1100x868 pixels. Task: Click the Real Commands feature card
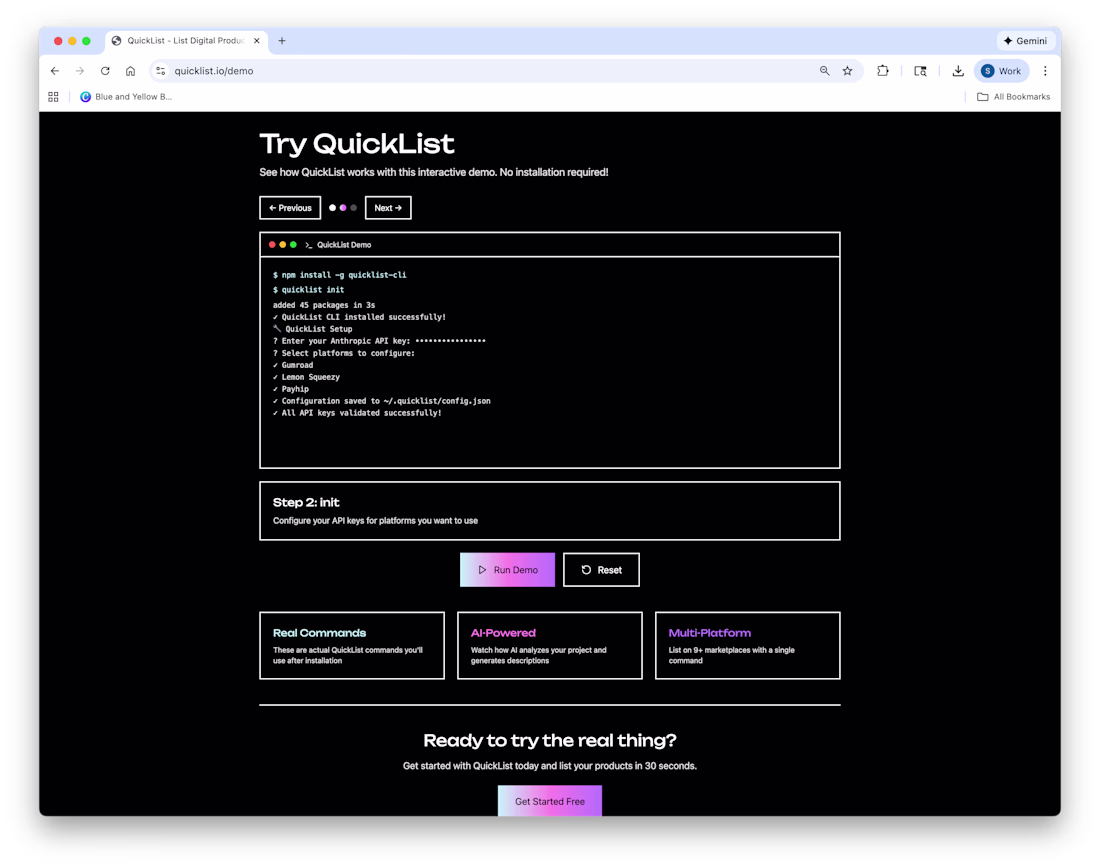(x=352, y=646)
